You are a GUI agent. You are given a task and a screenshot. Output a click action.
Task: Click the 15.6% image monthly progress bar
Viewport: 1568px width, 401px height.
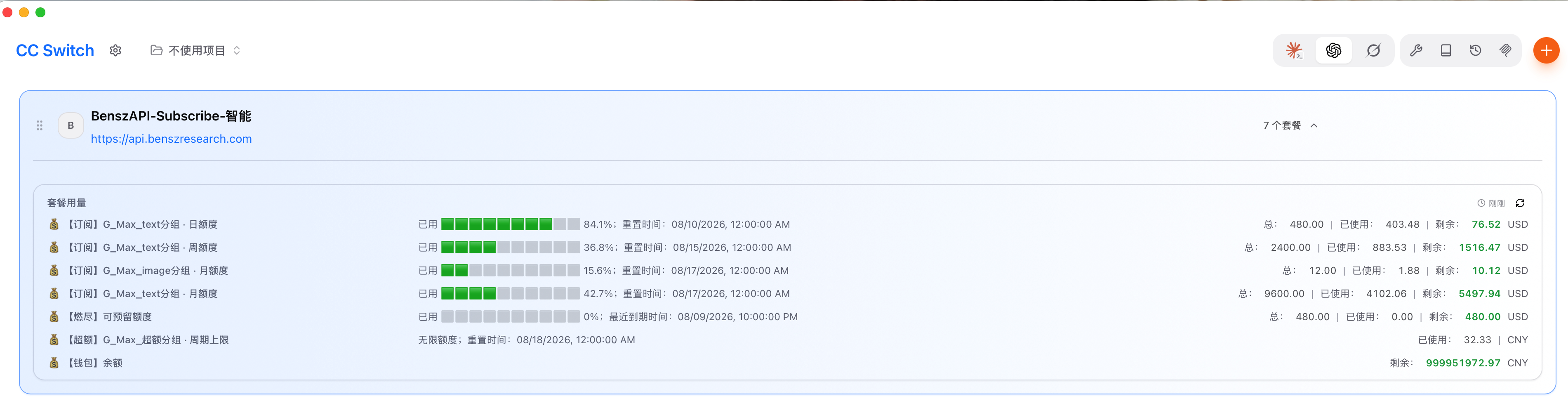510,271
